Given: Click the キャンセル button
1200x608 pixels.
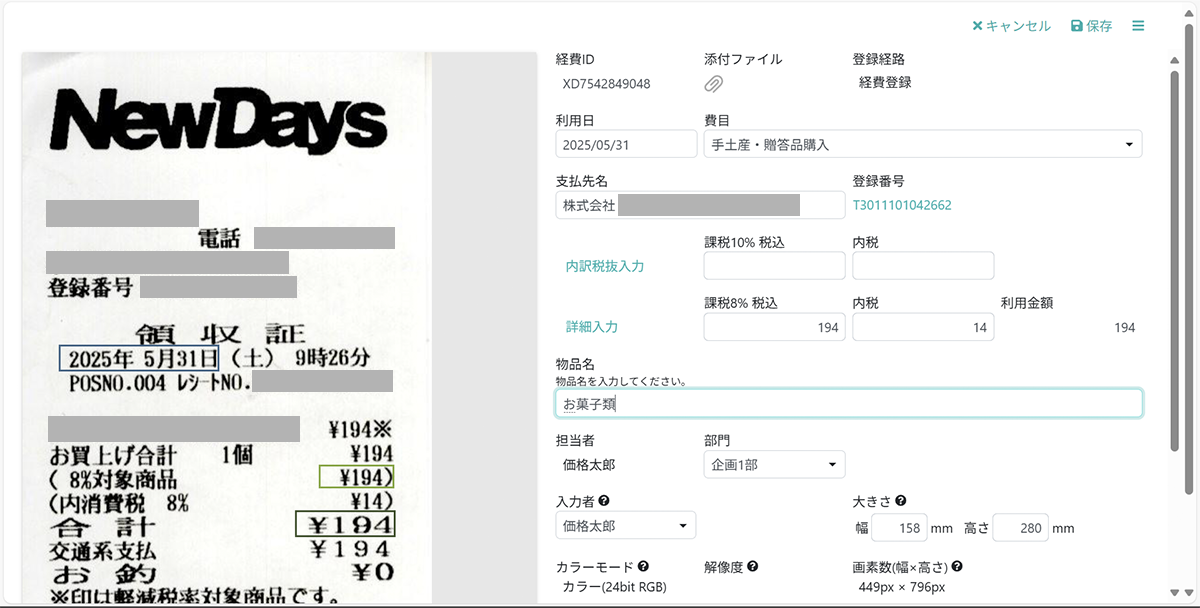Looking at the screenshot, I should (x=1011, y=26).
